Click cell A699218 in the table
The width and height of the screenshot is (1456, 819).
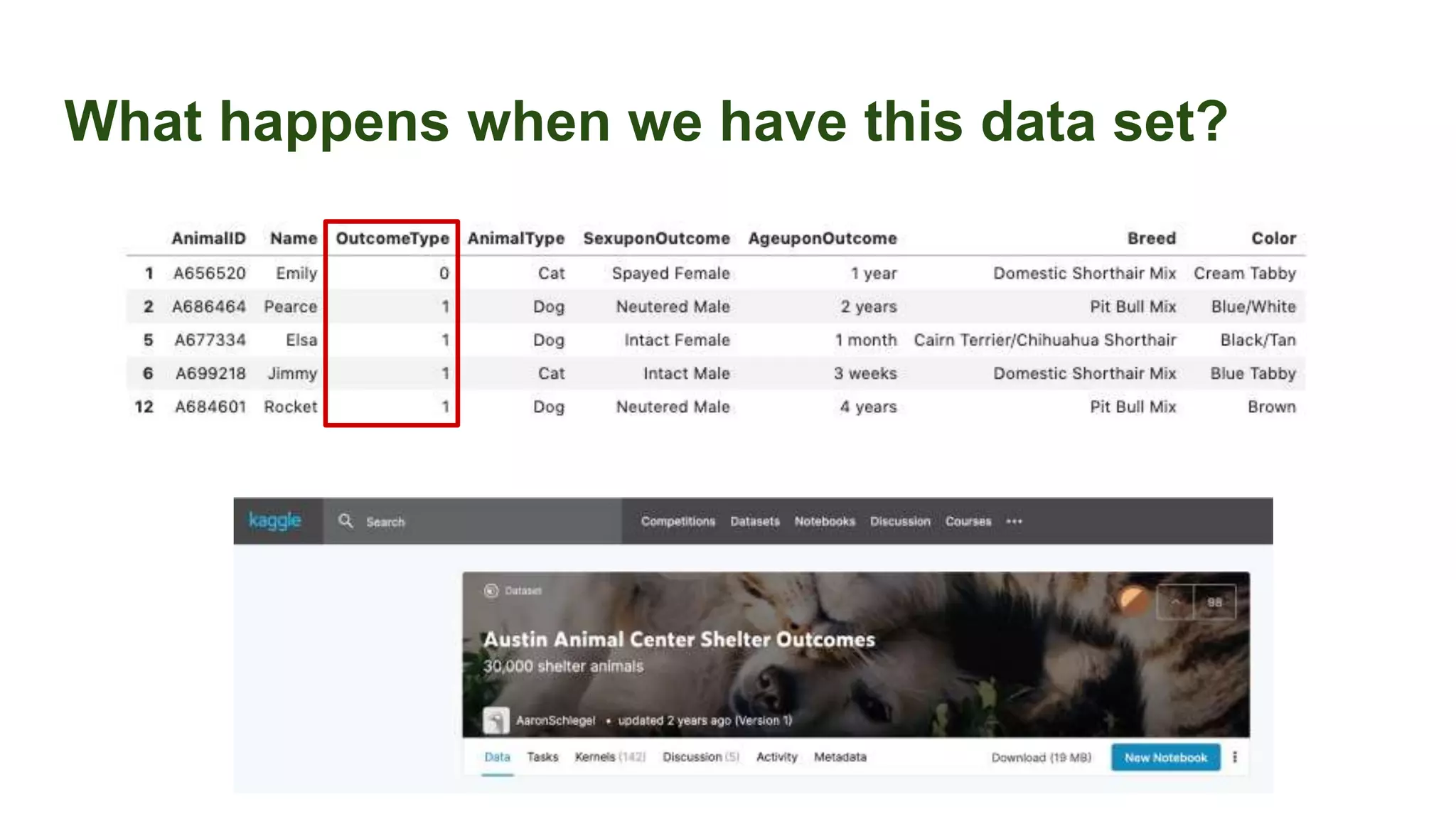click(x=210, y=373)
